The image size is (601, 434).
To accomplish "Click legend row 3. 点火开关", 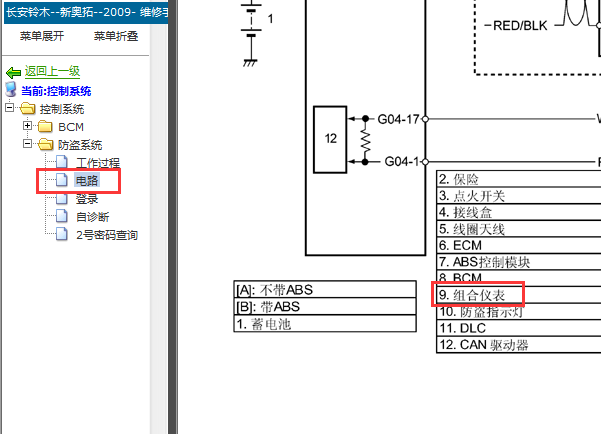I will click(x=519, y=196).
